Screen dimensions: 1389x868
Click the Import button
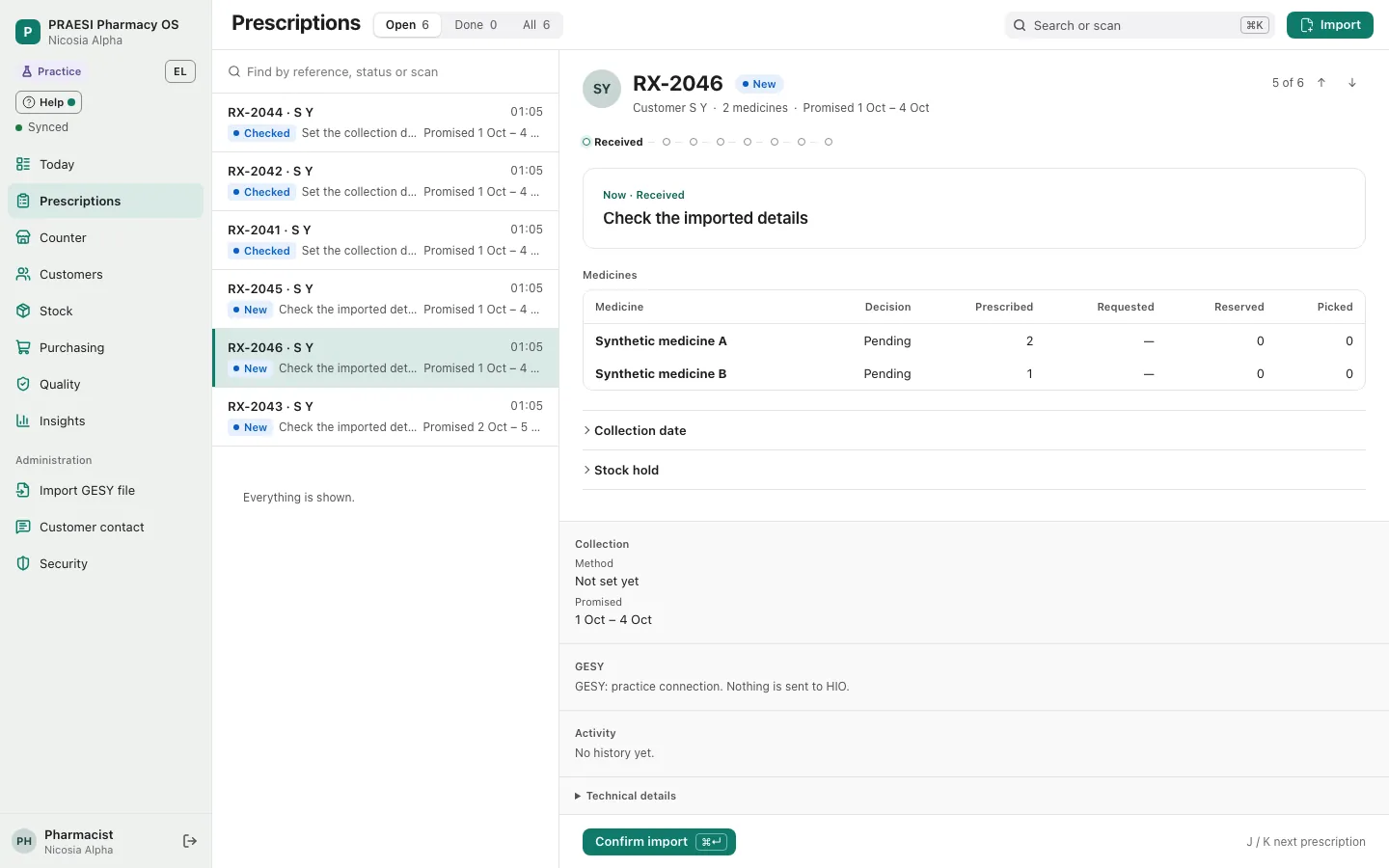point(1330,25)
